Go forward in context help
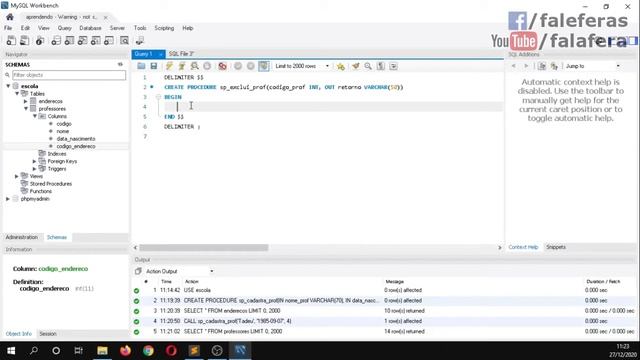 [x=526, y=66]
